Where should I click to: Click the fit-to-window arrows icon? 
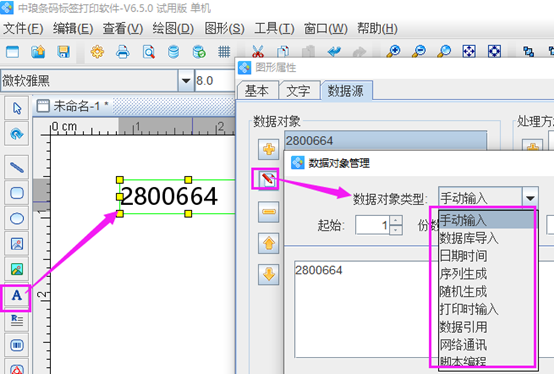(x=469, y=52)
